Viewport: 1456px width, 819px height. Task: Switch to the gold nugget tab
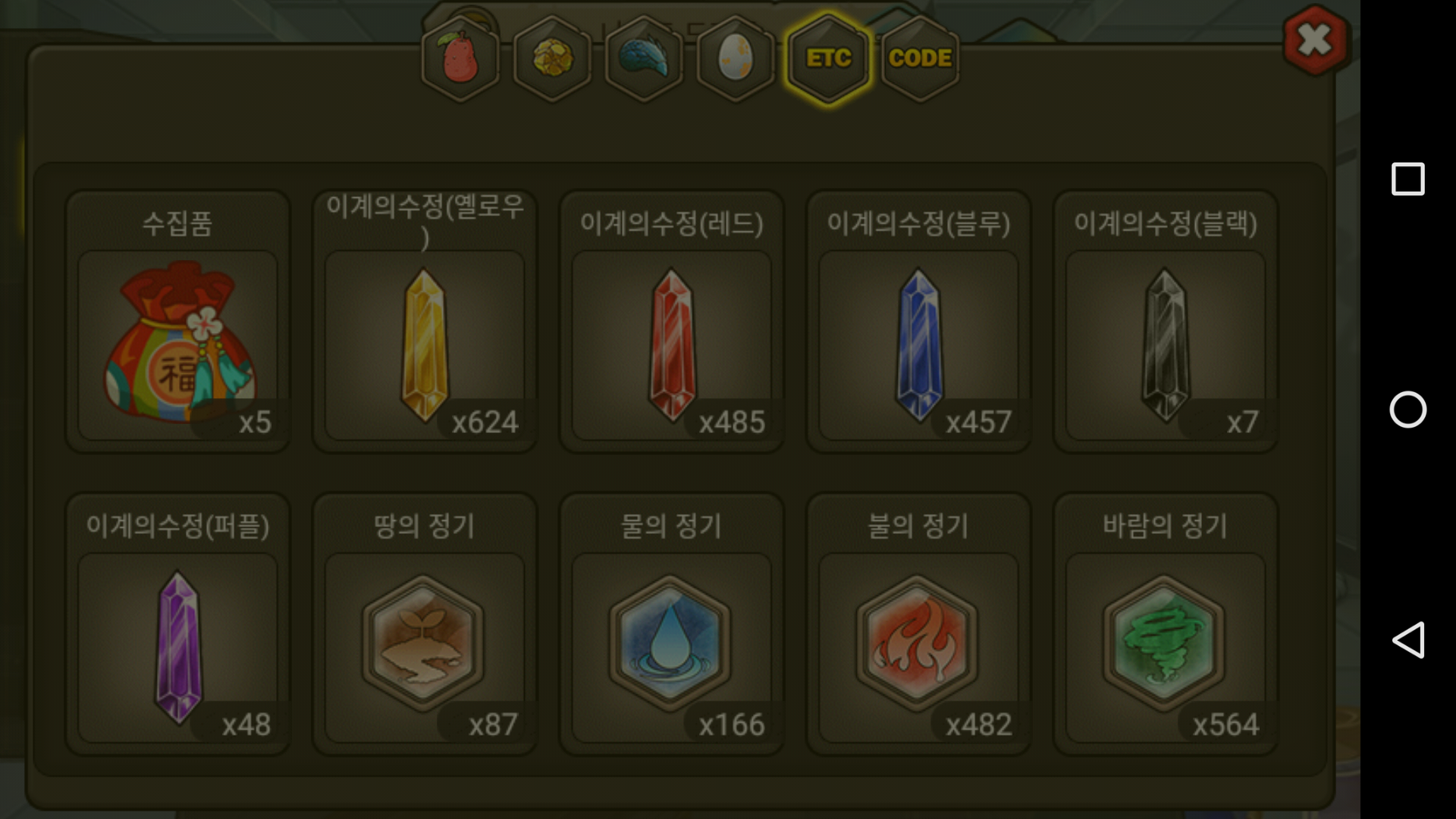tap(552, 58)
